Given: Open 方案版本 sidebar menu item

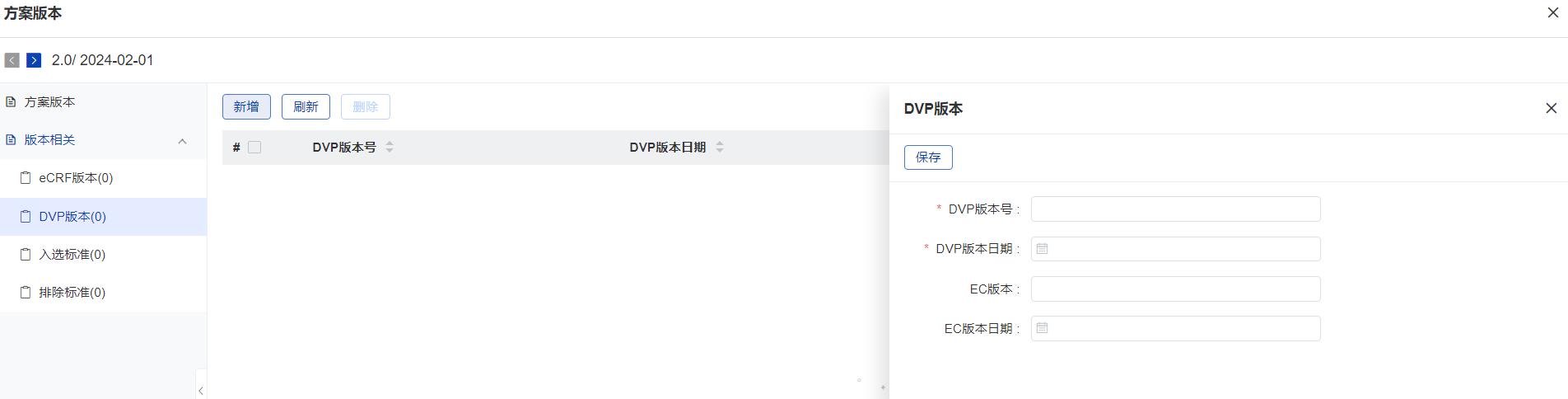Looking at the screenshot, I should point(103,101).
